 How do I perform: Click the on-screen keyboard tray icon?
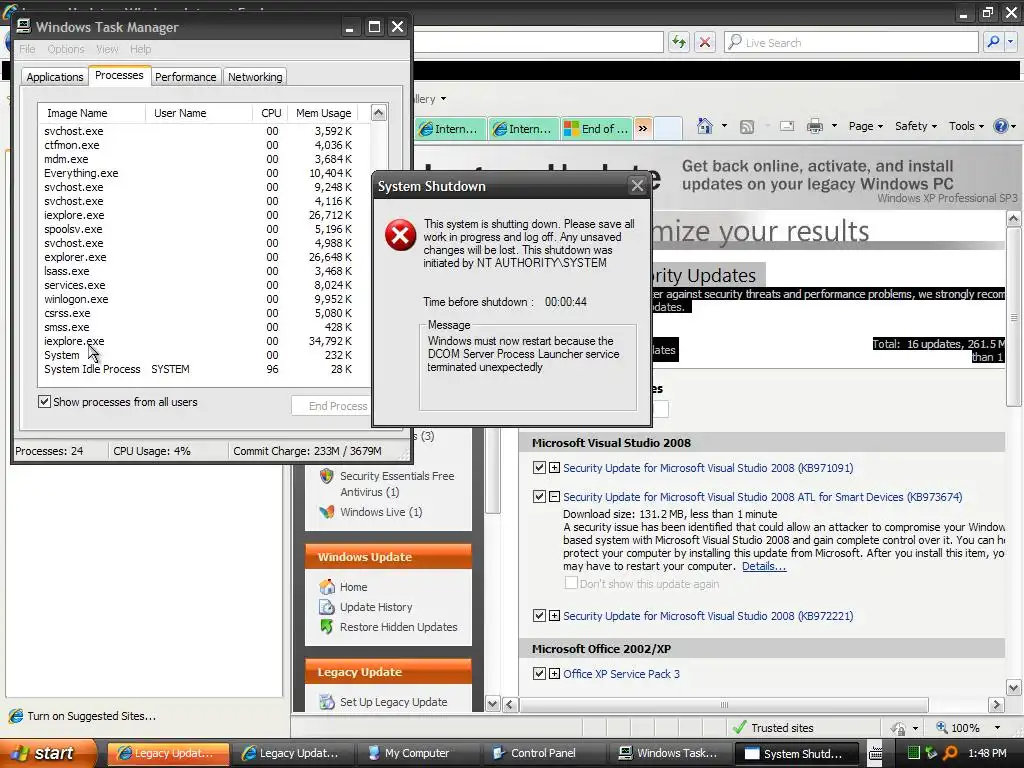point(876,753)
